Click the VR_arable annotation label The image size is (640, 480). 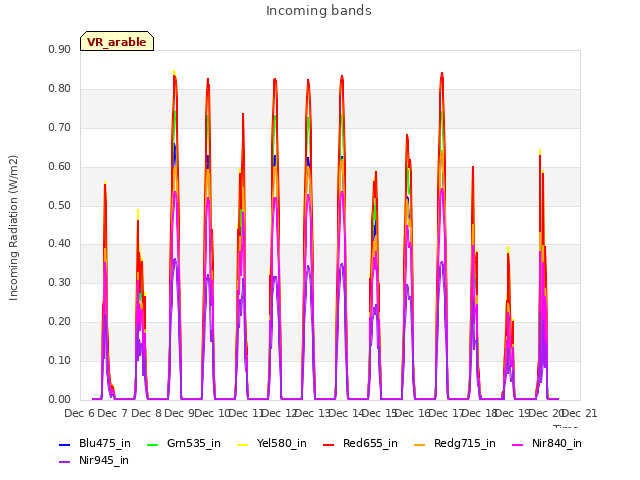click(117, 41)
